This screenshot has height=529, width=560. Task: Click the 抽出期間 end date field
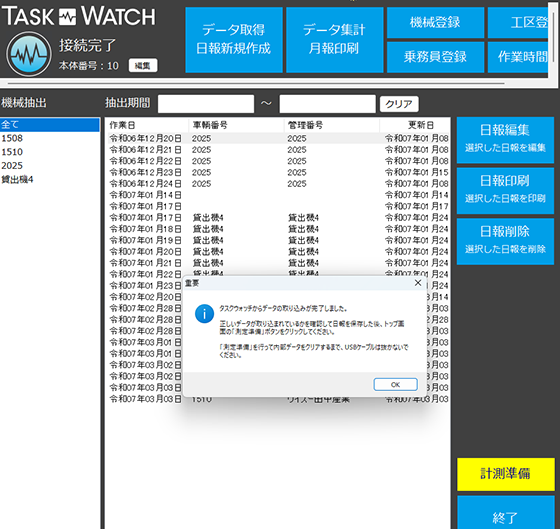coord(328,104)
